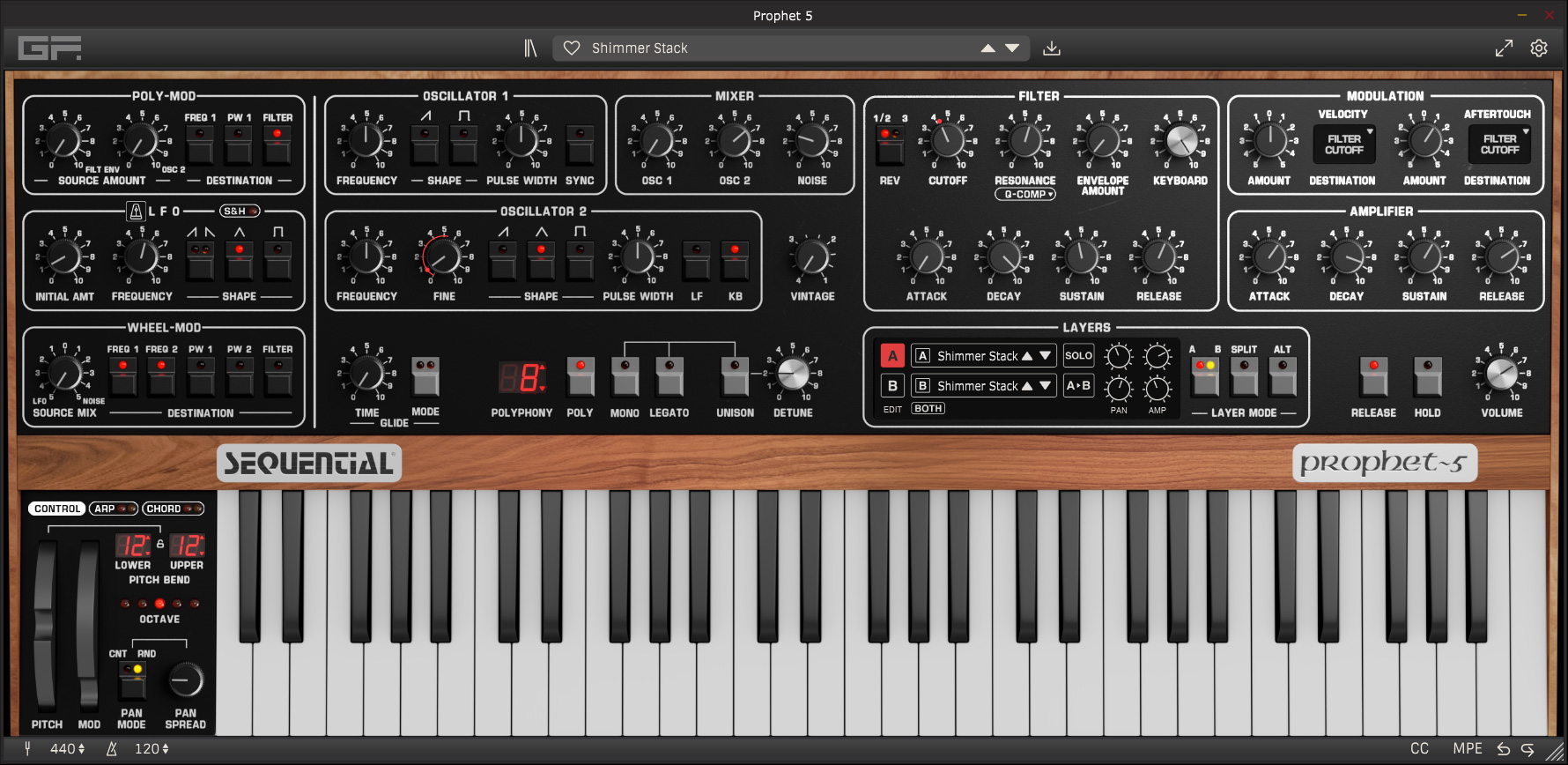Click the MPE label in status bar

click(x=1468, y=749)
